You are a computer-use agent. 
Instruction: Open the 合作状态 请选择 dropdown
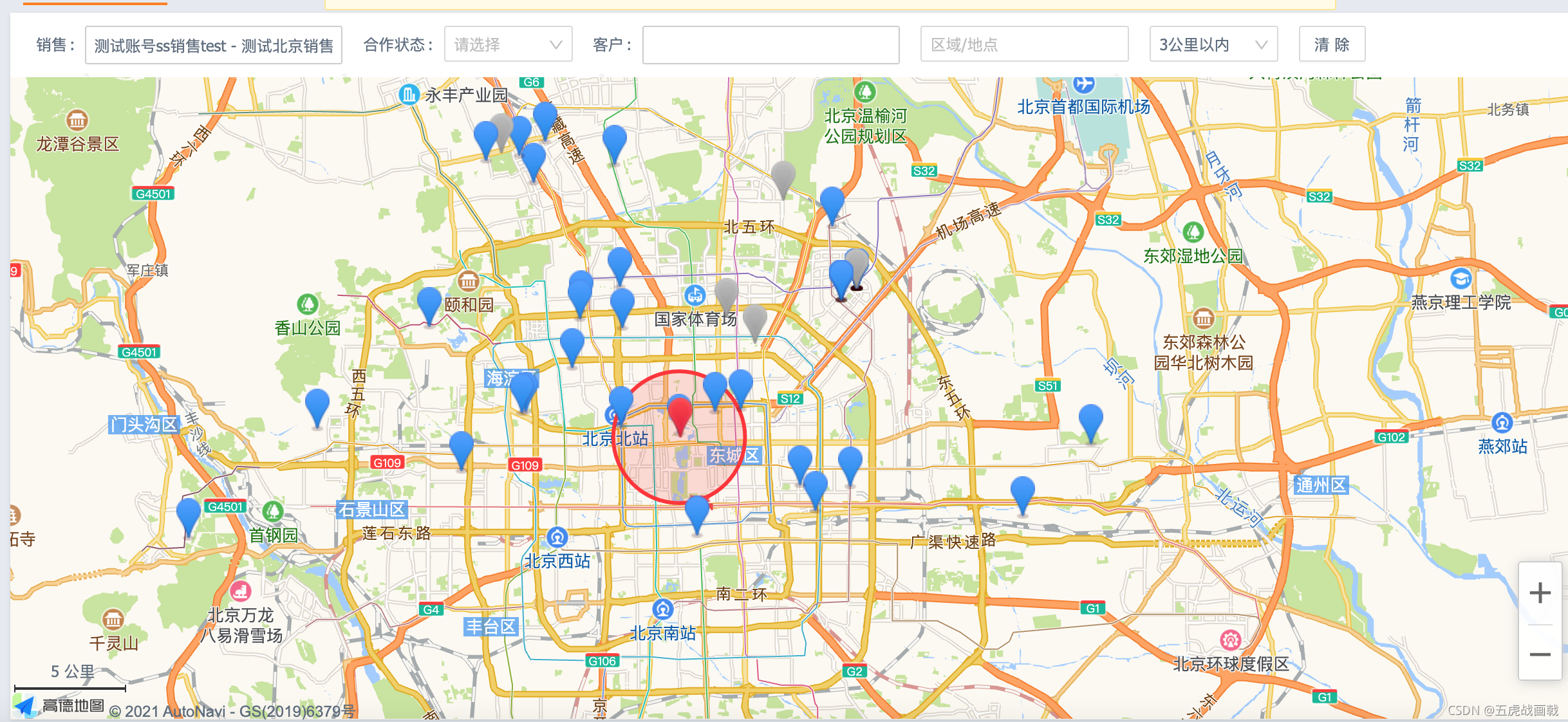pyautogui.click(x=508, y=44)
